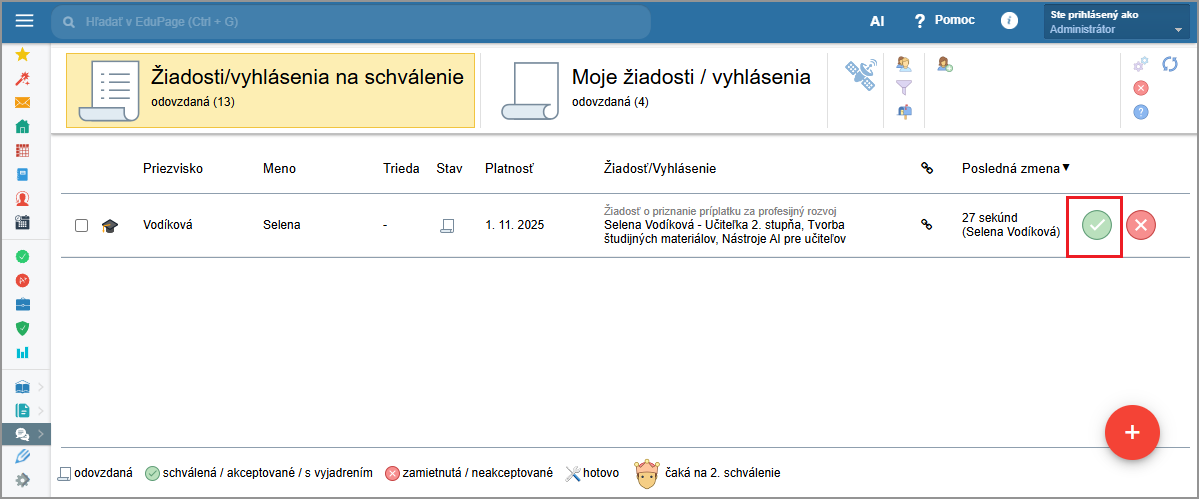Viewport: 1199px width, 499px height.
Task: Open the blue question mark help icon
Action: point(1141,111)
